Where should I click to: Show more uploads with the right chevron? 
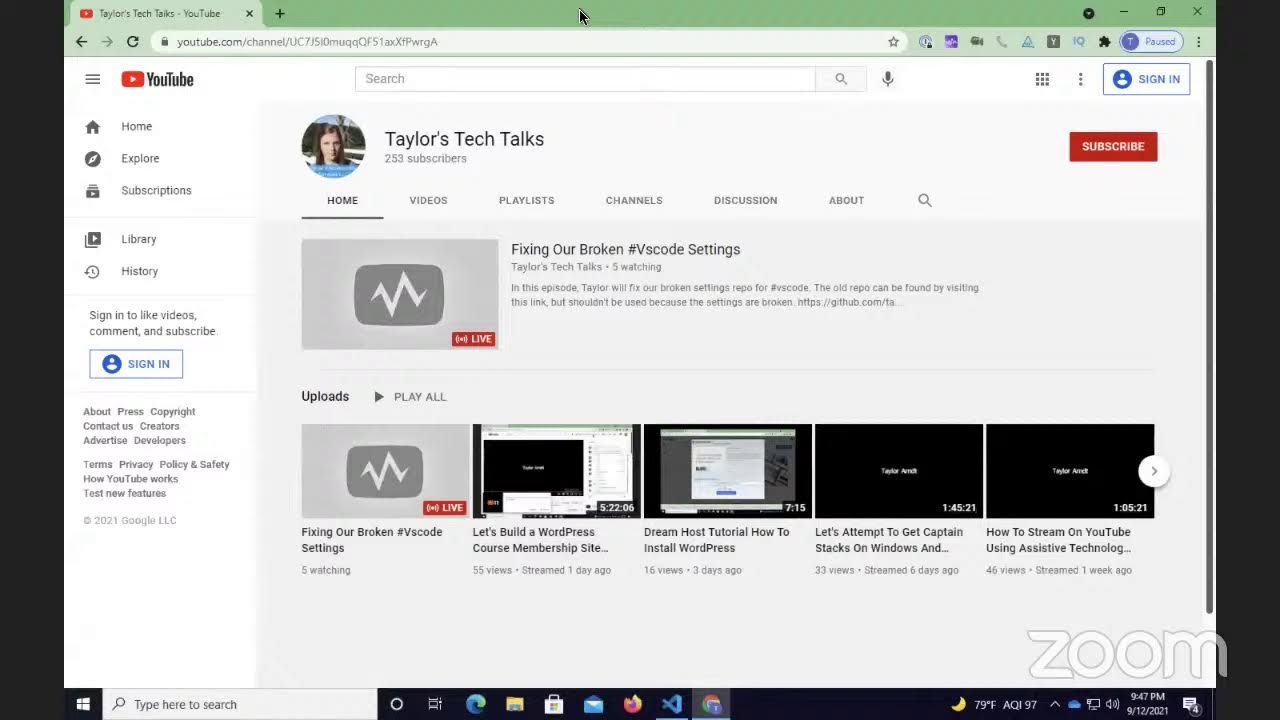click(x=1153, y=471)
